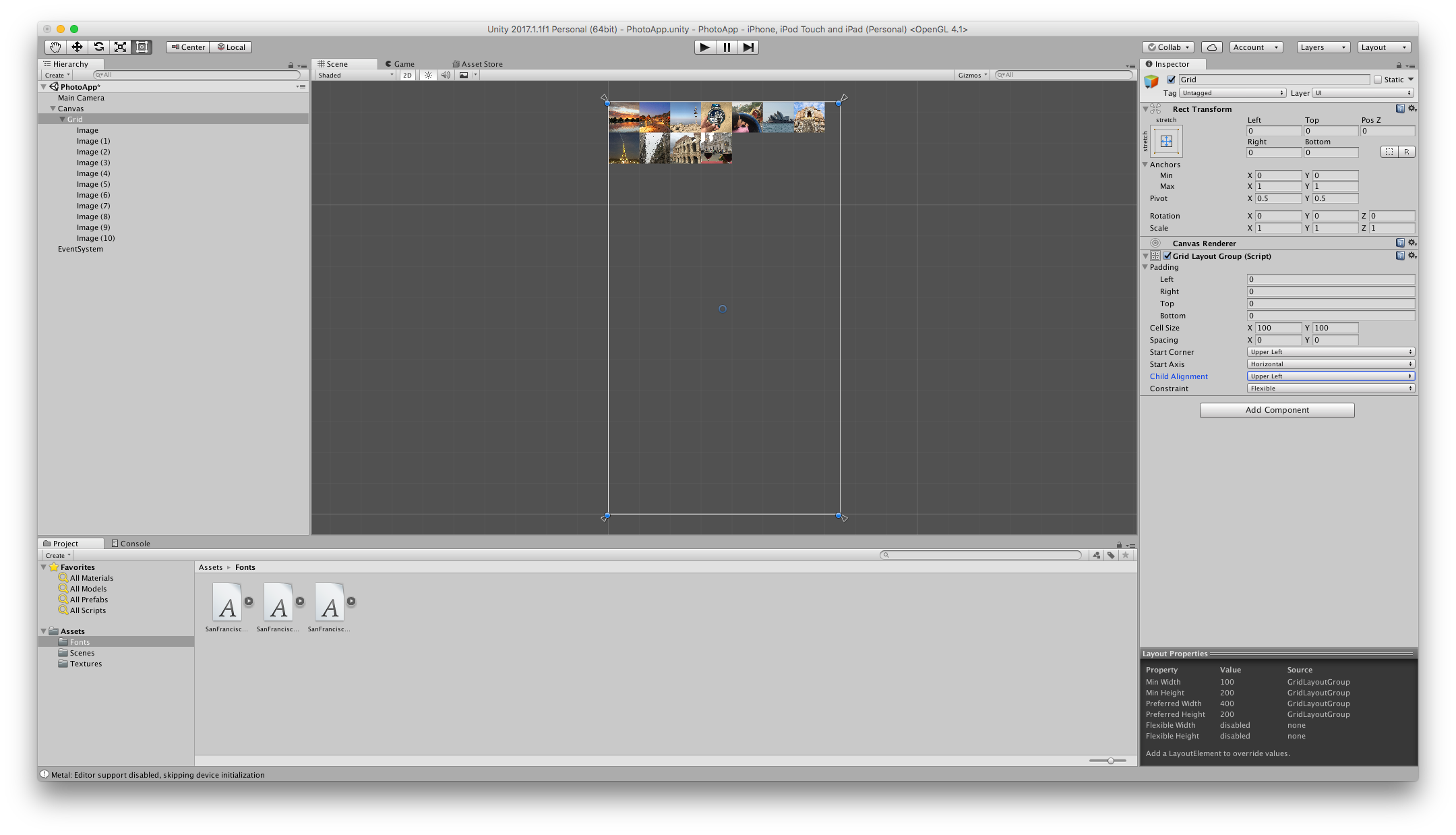
Task: Open the anchor presets selector in Rect Transform
Action: (x=1165, y=141)
